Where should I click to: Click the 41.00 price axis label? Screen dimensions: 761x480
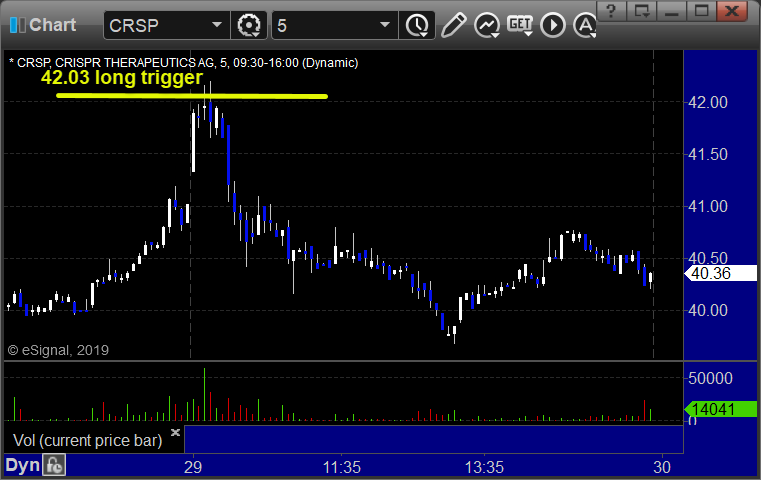(x=708, y=206)
